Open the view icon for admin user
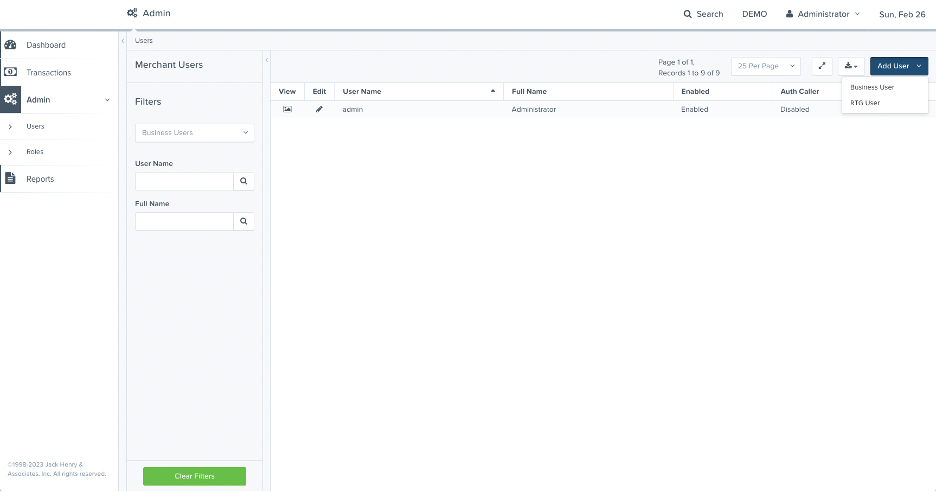The image size is (936, 492). click(287, 109)
